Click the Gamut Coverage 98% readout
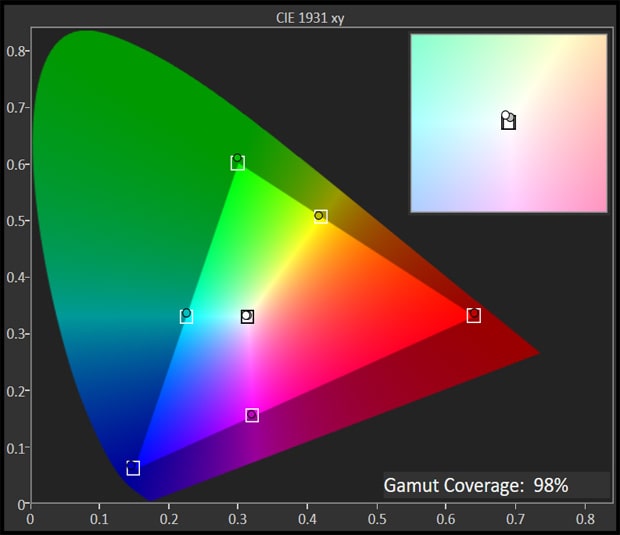The image size is (620, 535). tap(476, 486)
